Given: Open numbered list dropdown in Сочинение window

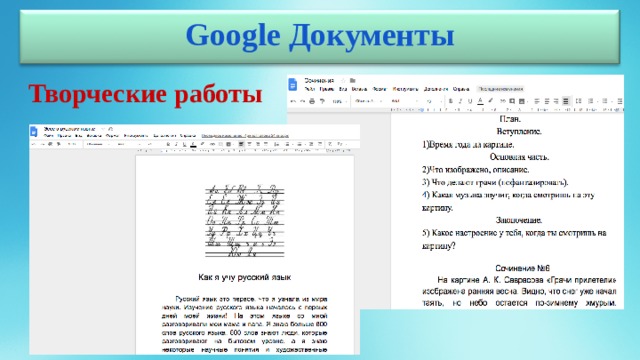Looking at the screenshot, I should coord(593,101).
